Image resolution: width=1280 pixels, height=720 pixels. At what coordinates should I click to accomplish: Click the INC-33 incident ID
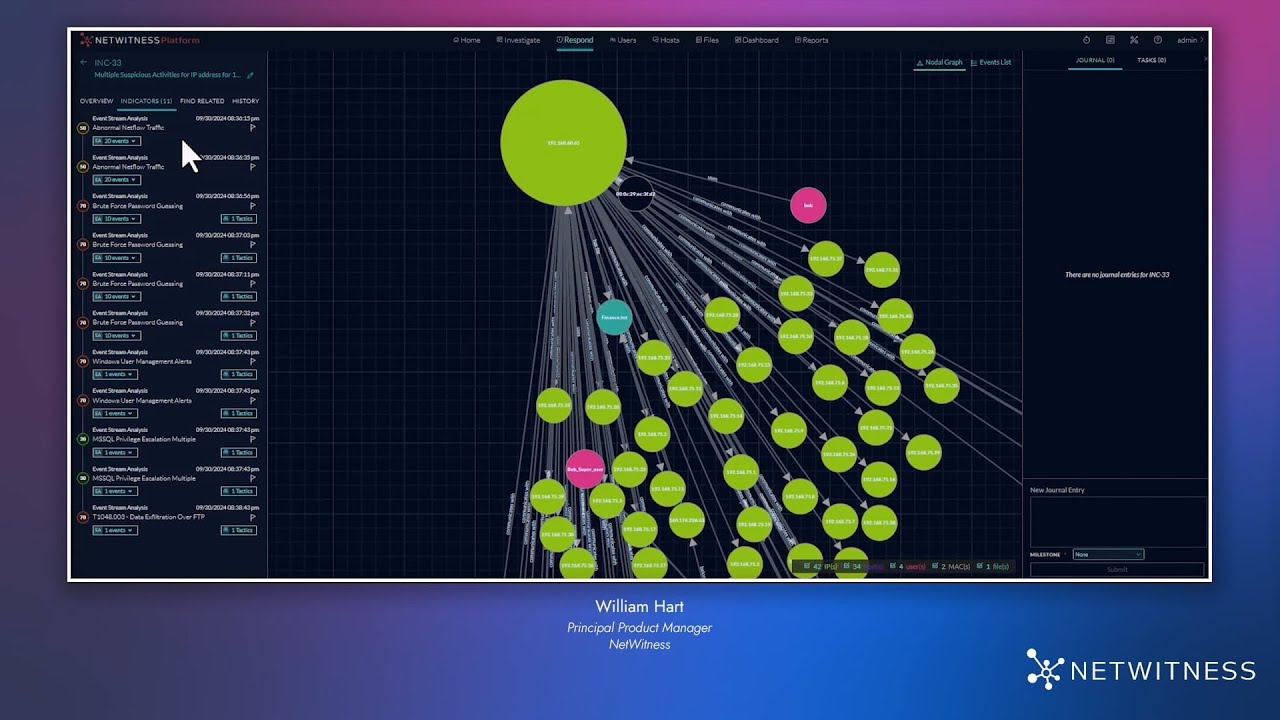(x=108, y=62)
